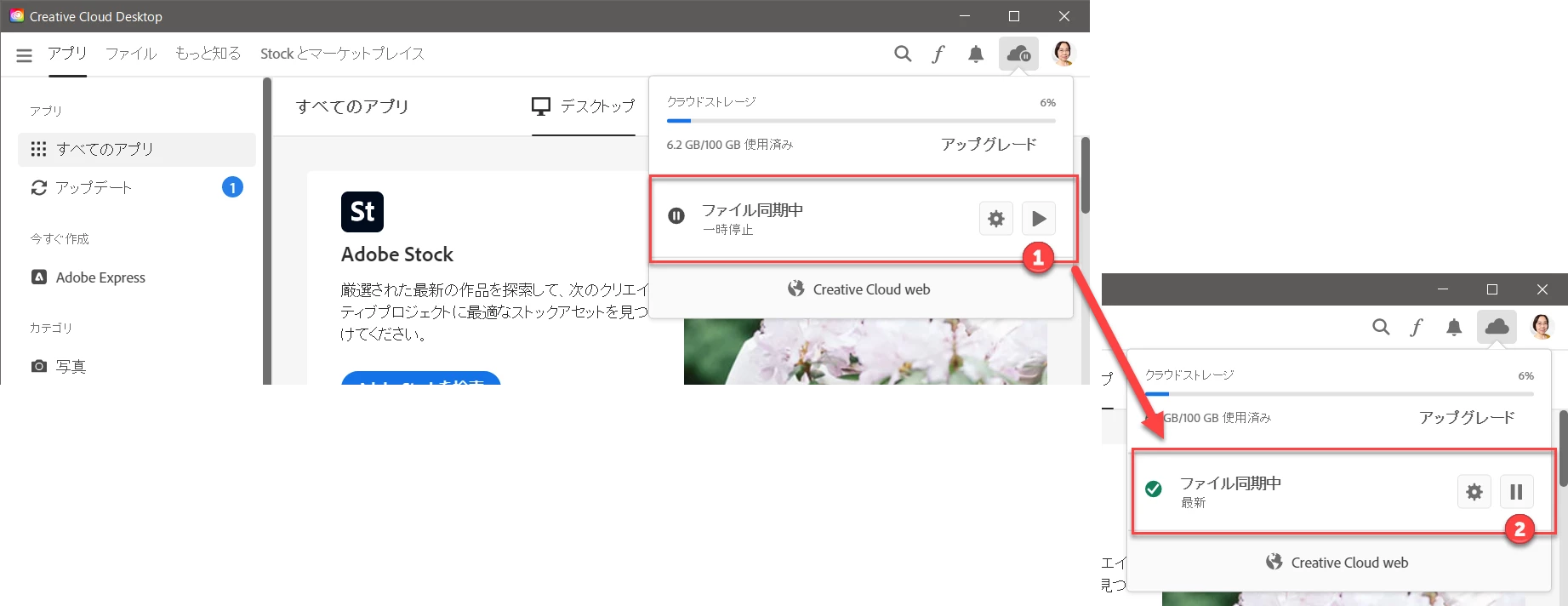Open sync settings gear beside 一時停止
This screenshot has width=1568, height=606.
pos(996,219)
